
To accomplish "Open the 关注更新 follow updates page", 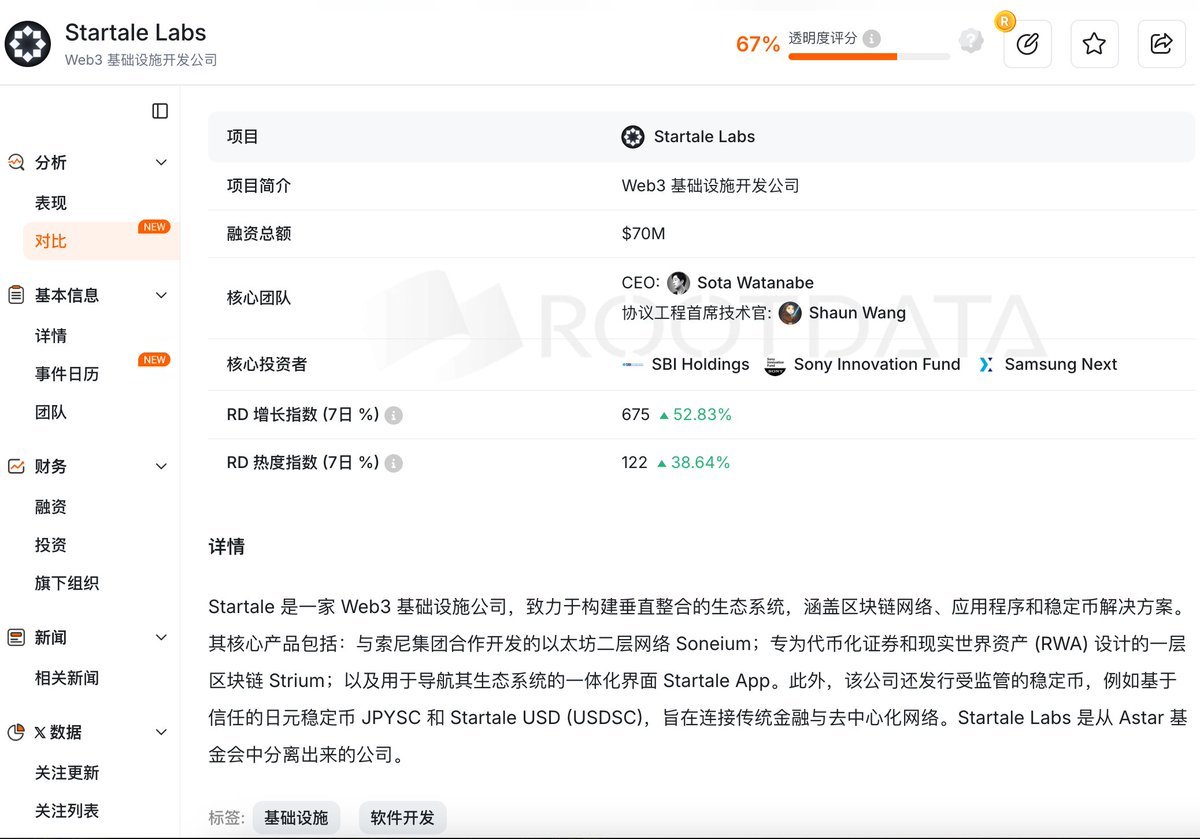I will [67, 773].
